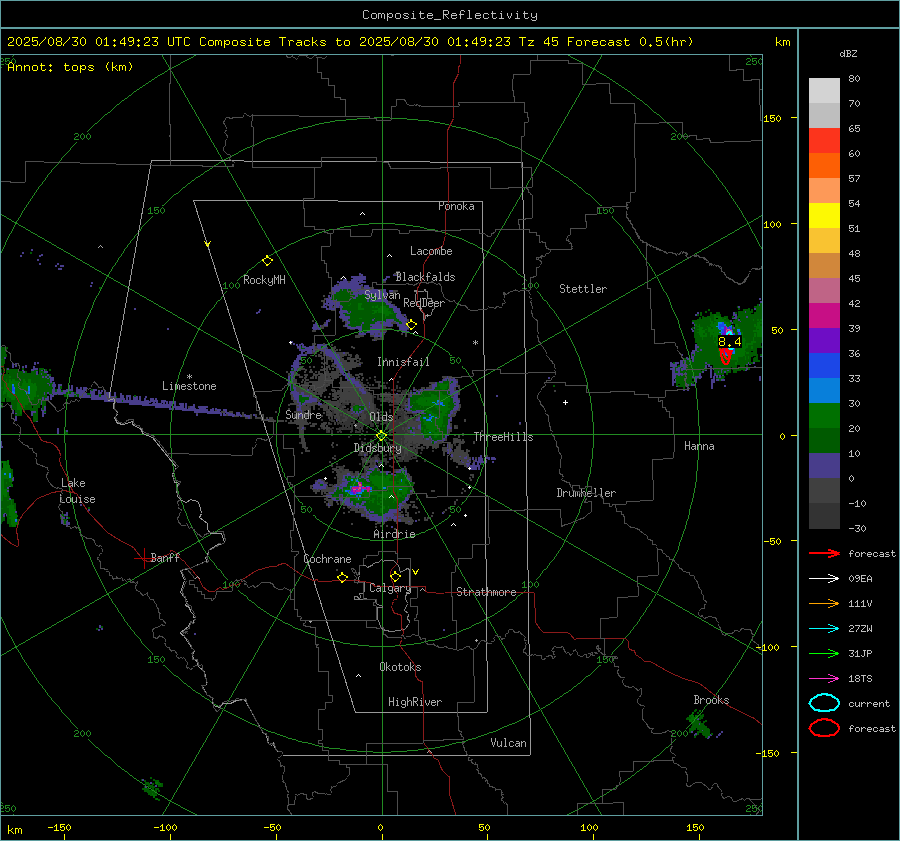Click the green 31JP arrow in legend
Image resolution: width=900 pixels, height=841 pixels.
(824, 653)
